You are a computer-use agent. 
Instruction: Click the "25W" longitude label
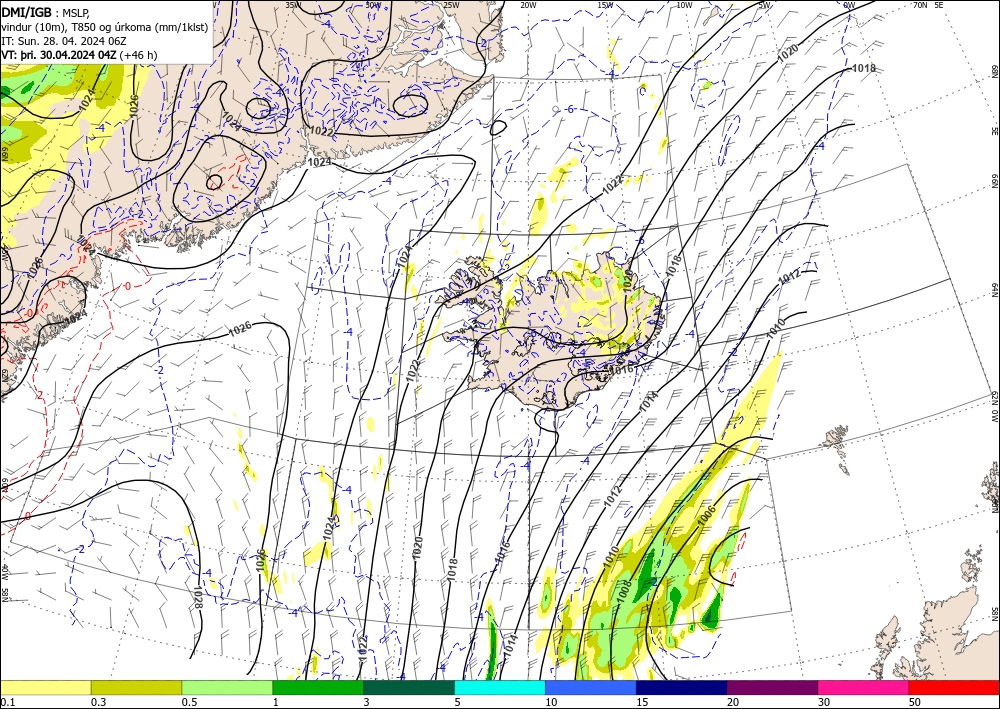point(451,5)
